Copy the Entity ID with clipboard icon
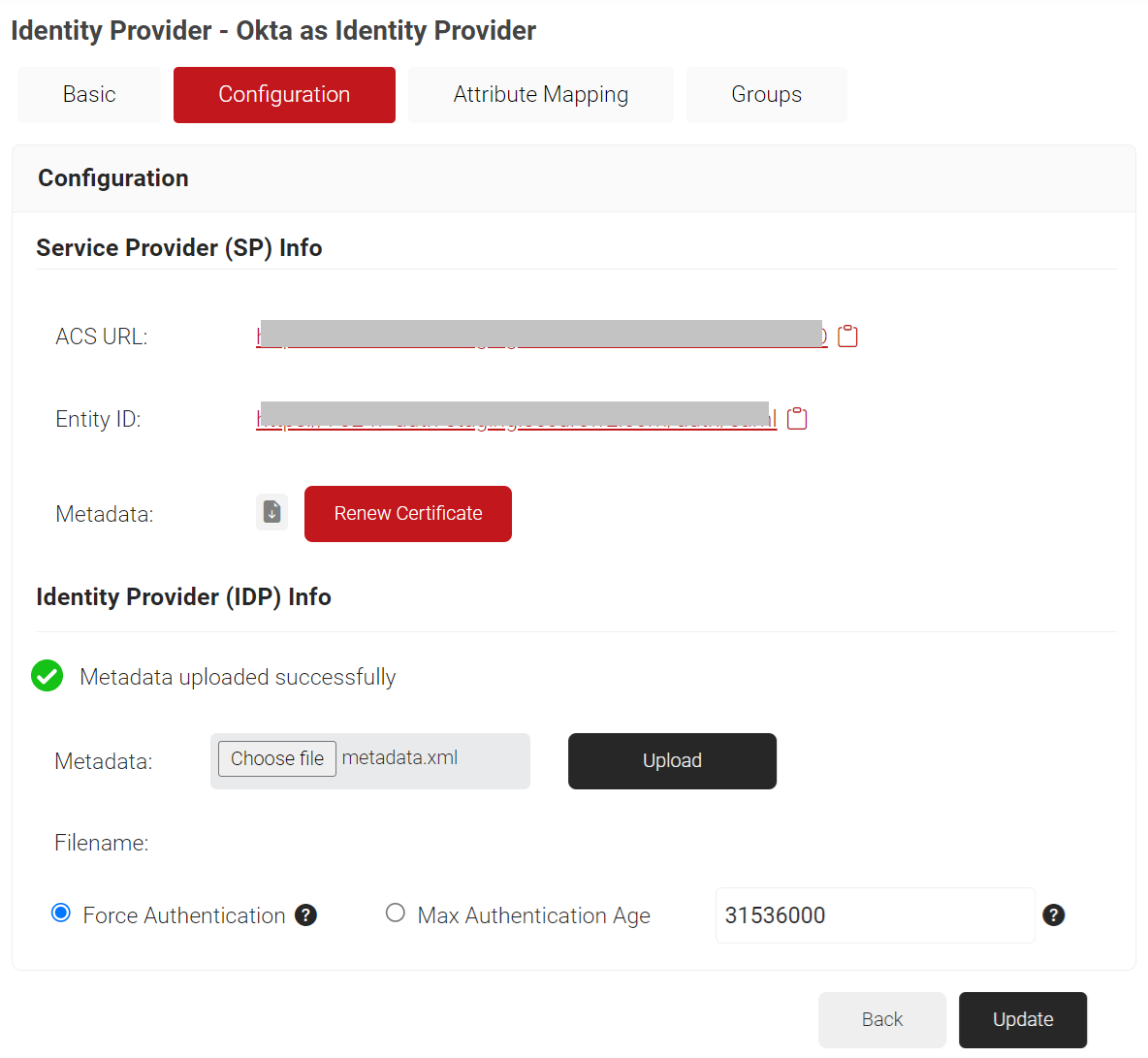The height and width of the screenshot is (1058, 1148). pyautogui.click(x=797, y=419)
